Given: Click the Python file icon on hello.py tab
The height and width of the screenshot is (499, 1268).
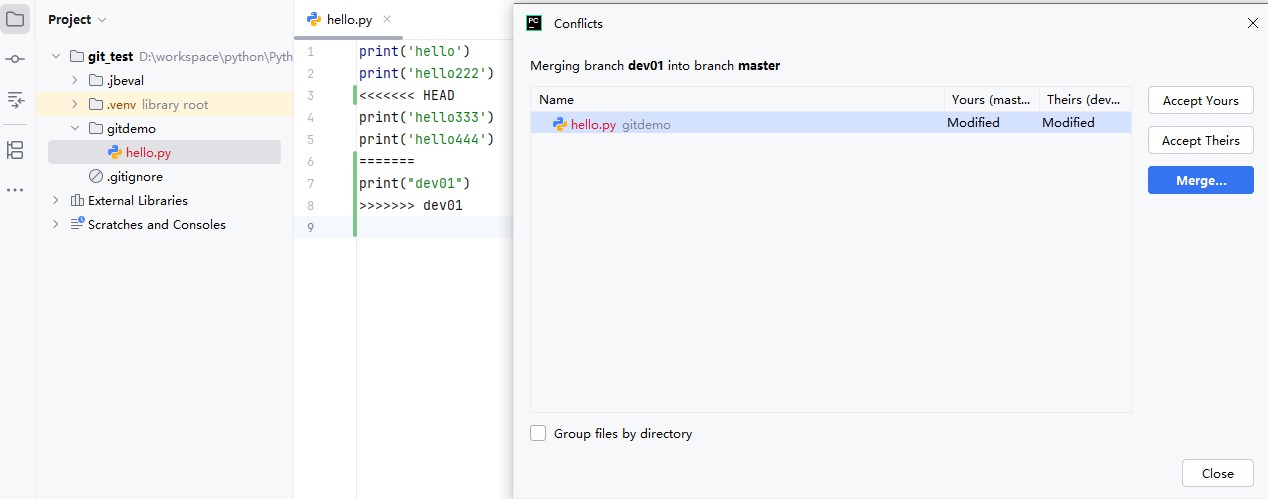Looking at the screenshot, I should 314,19.
